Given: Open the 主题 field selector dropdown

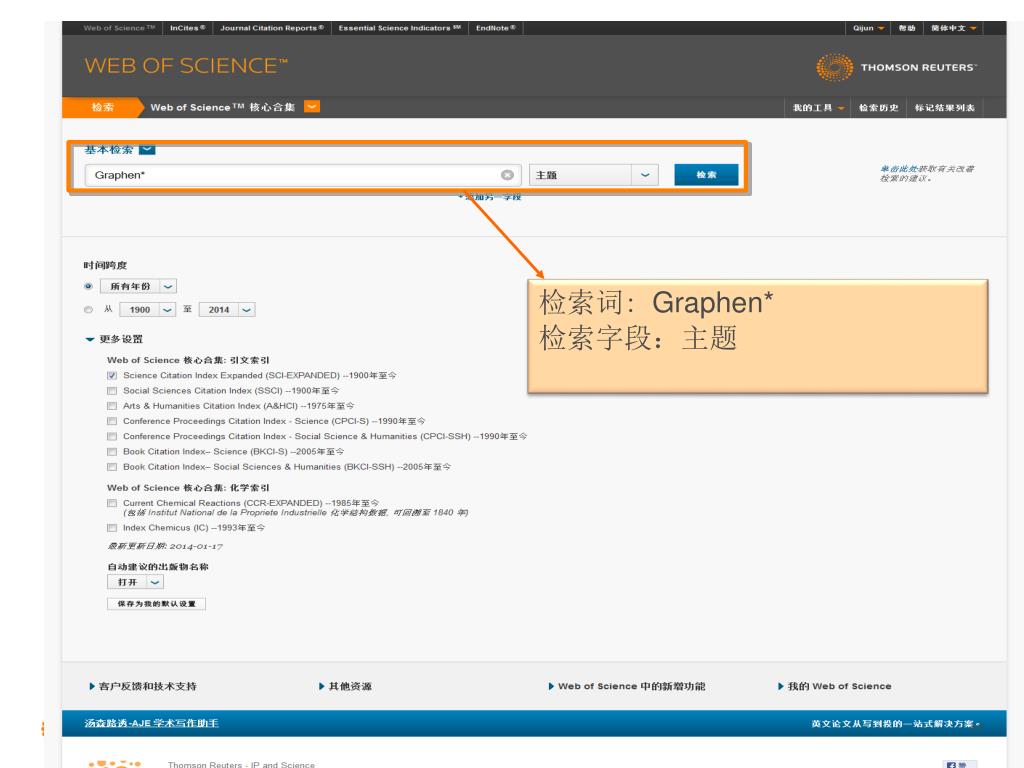Looking at the screenshot, I should pyautogui.click(x=594, y=175).
